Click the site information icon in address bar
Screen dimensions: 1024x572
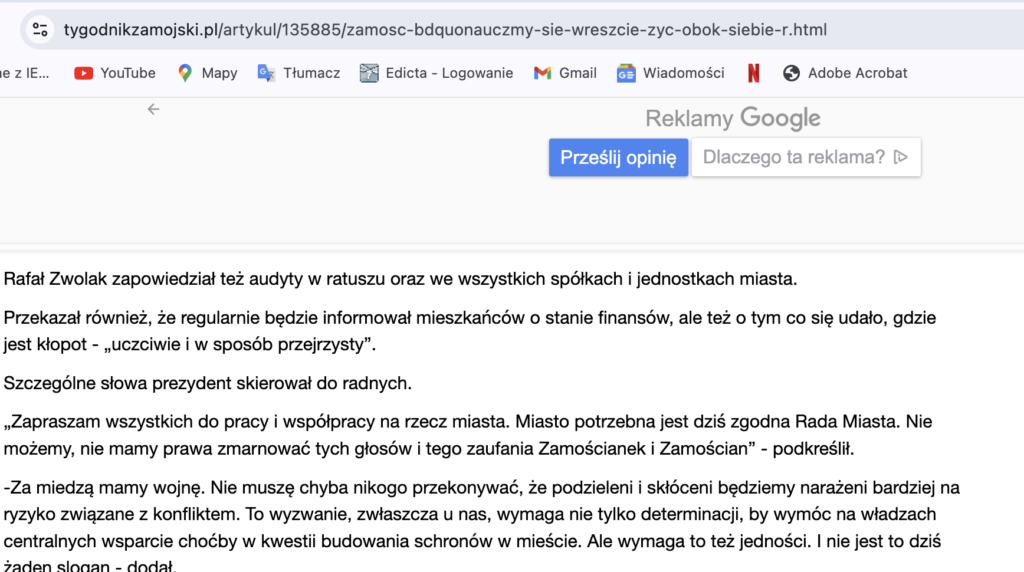pos(40,29)
